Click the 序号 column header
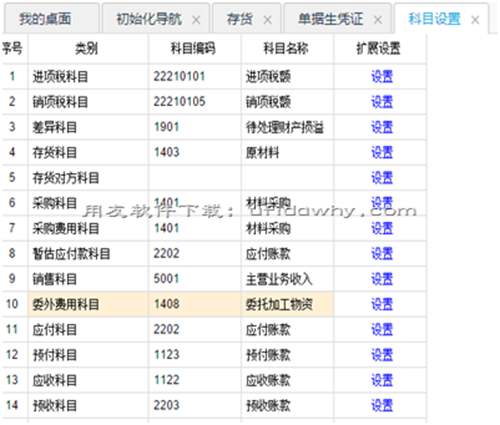The image size is (500, 425). tap(14, 49)
